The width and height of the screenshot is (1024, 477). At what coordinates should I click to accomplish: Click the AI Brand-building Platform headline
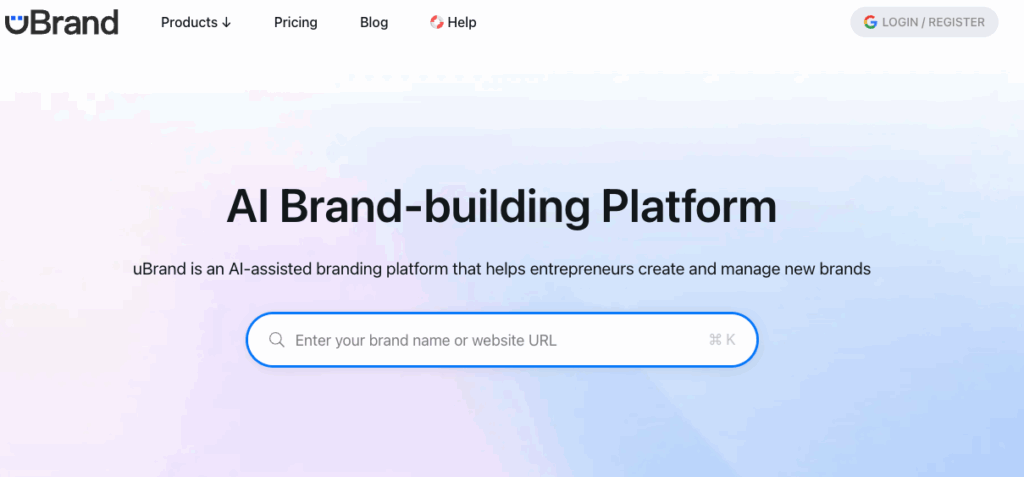(501, 207)
